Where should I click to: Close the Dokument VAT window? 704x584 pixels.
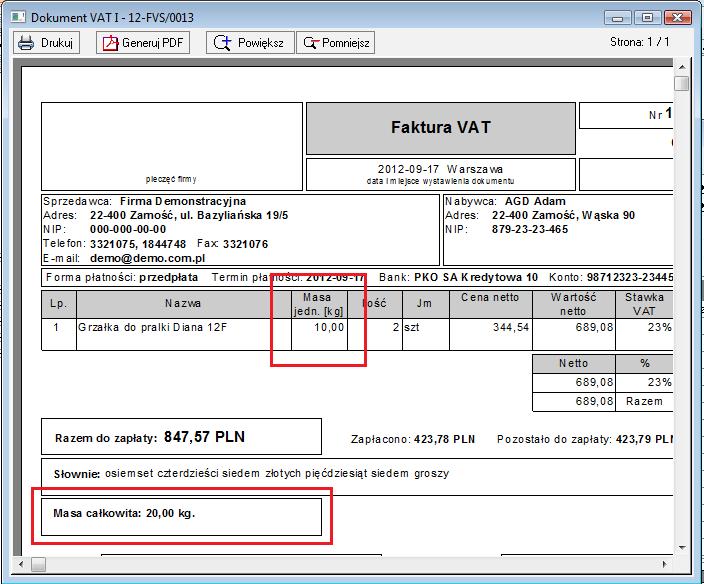tap(678, 18)
